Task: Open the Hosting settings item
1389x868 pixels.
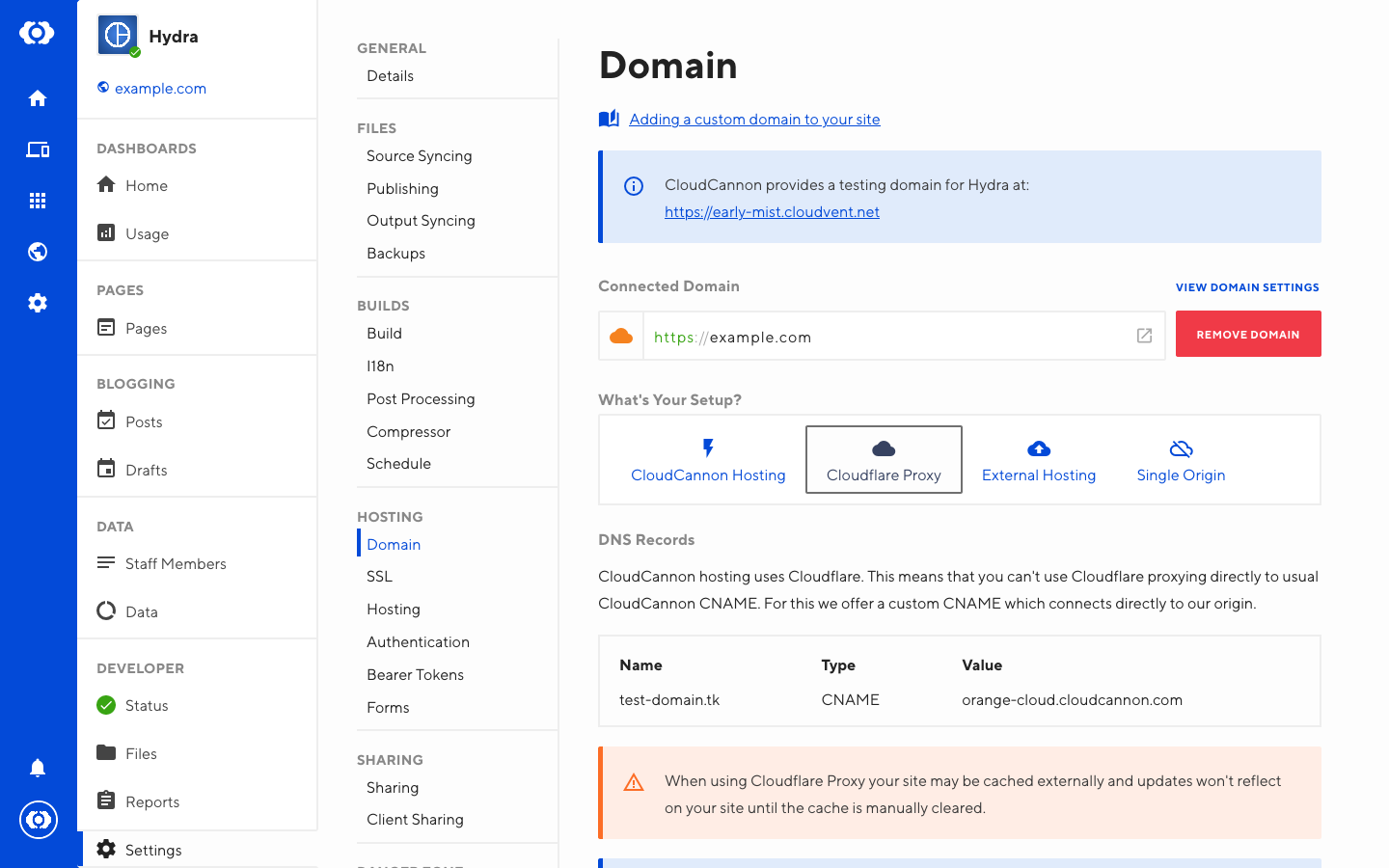Action: [x=394, y=610]
